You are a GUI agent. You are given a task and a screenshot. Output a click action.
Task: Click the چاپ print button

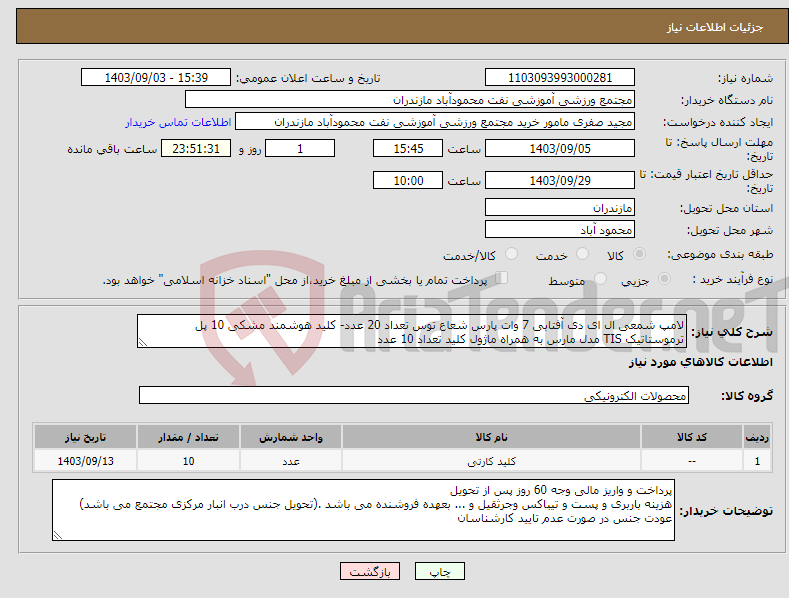point(440,571)
